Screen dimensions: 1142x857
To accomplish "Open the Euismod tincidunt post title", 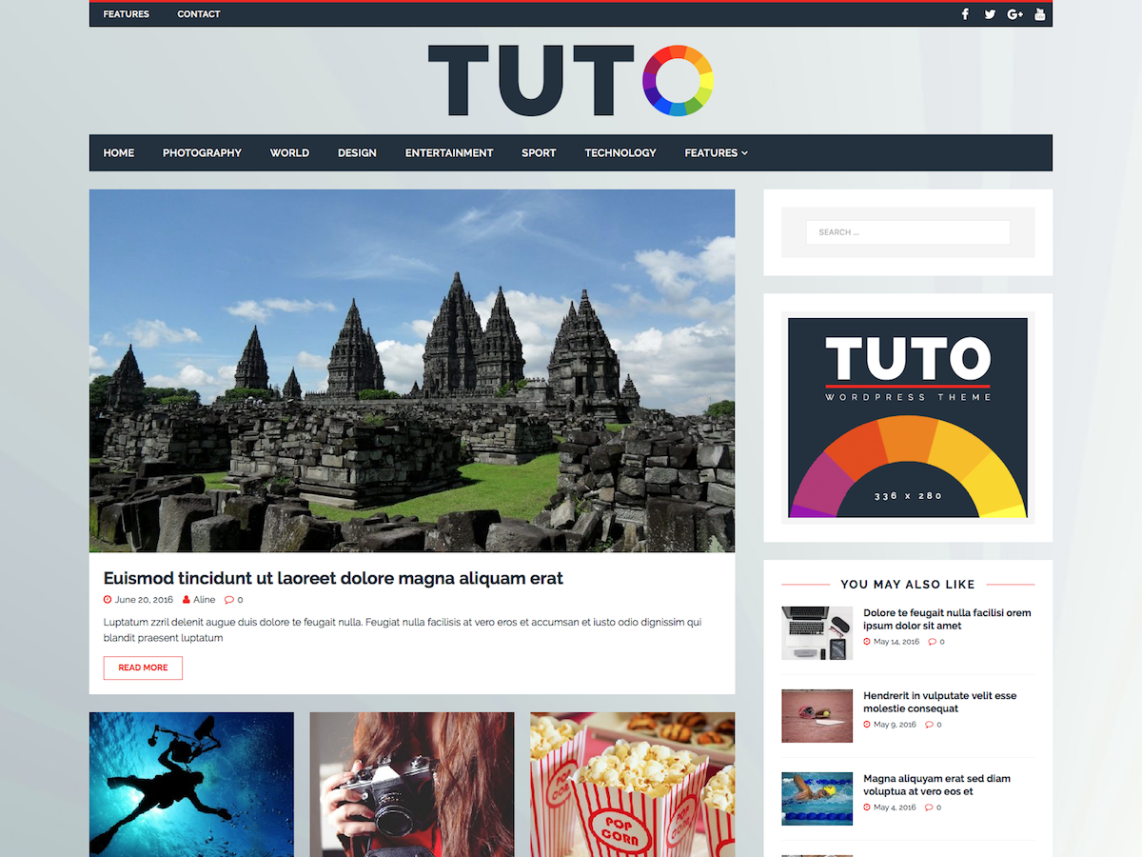I will coord(333,578).
